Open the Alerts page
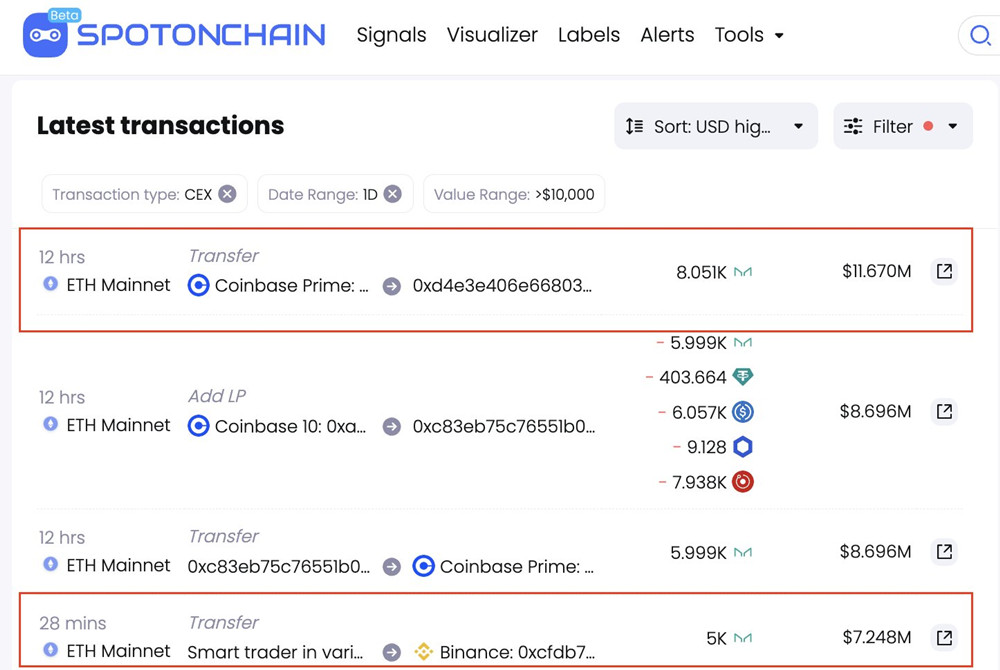 667,35
